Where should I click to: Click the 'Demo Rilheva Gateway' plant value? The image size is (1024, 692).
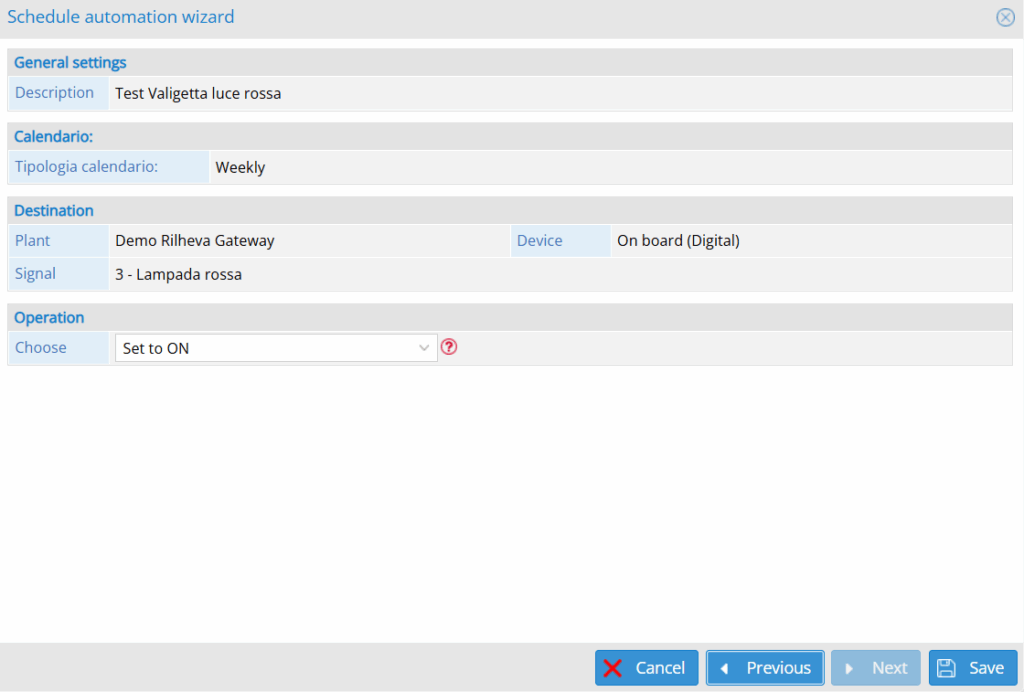pos(195,240)
